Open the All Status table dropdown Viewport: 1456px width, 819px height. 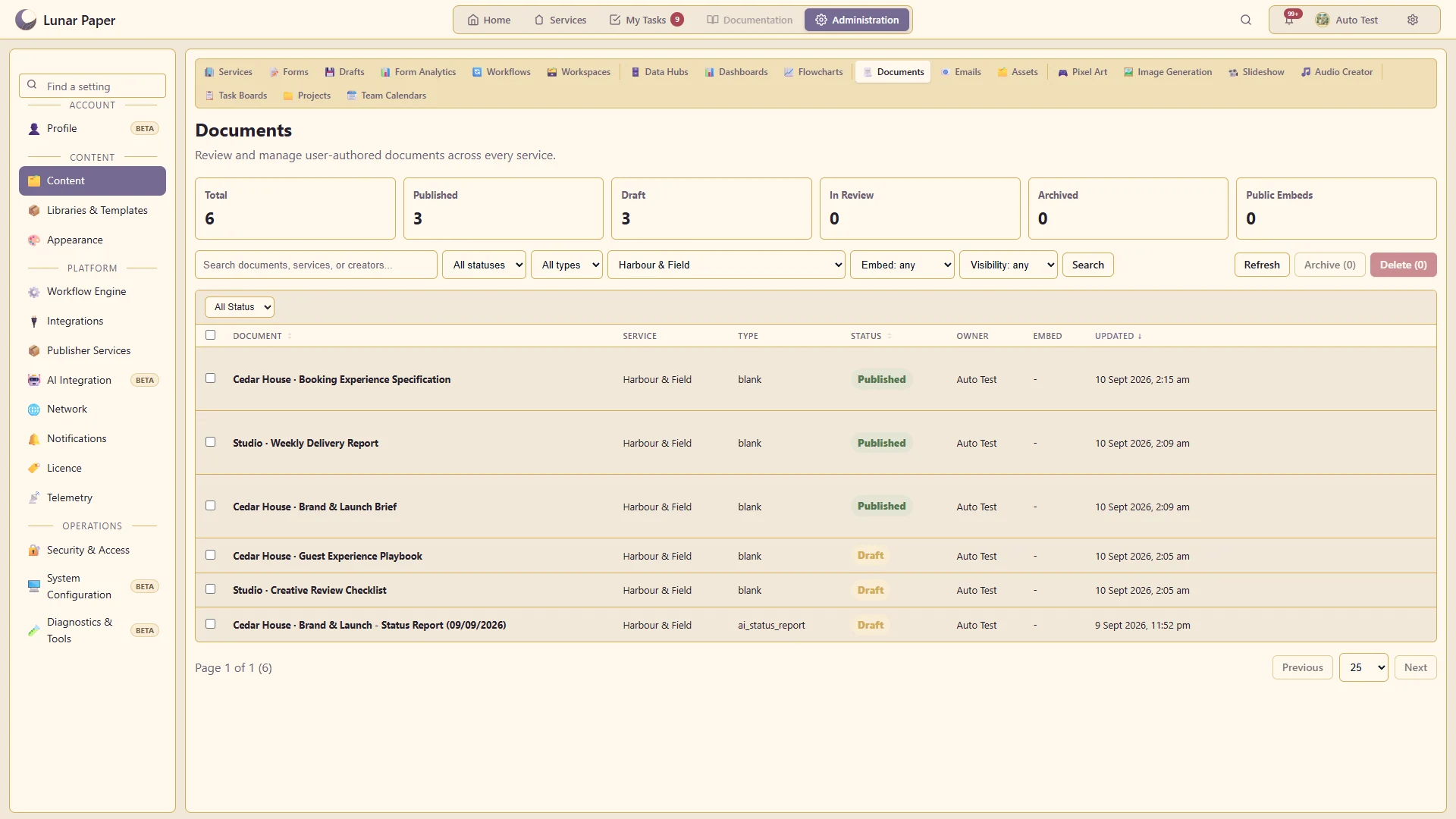pos(240,307)
